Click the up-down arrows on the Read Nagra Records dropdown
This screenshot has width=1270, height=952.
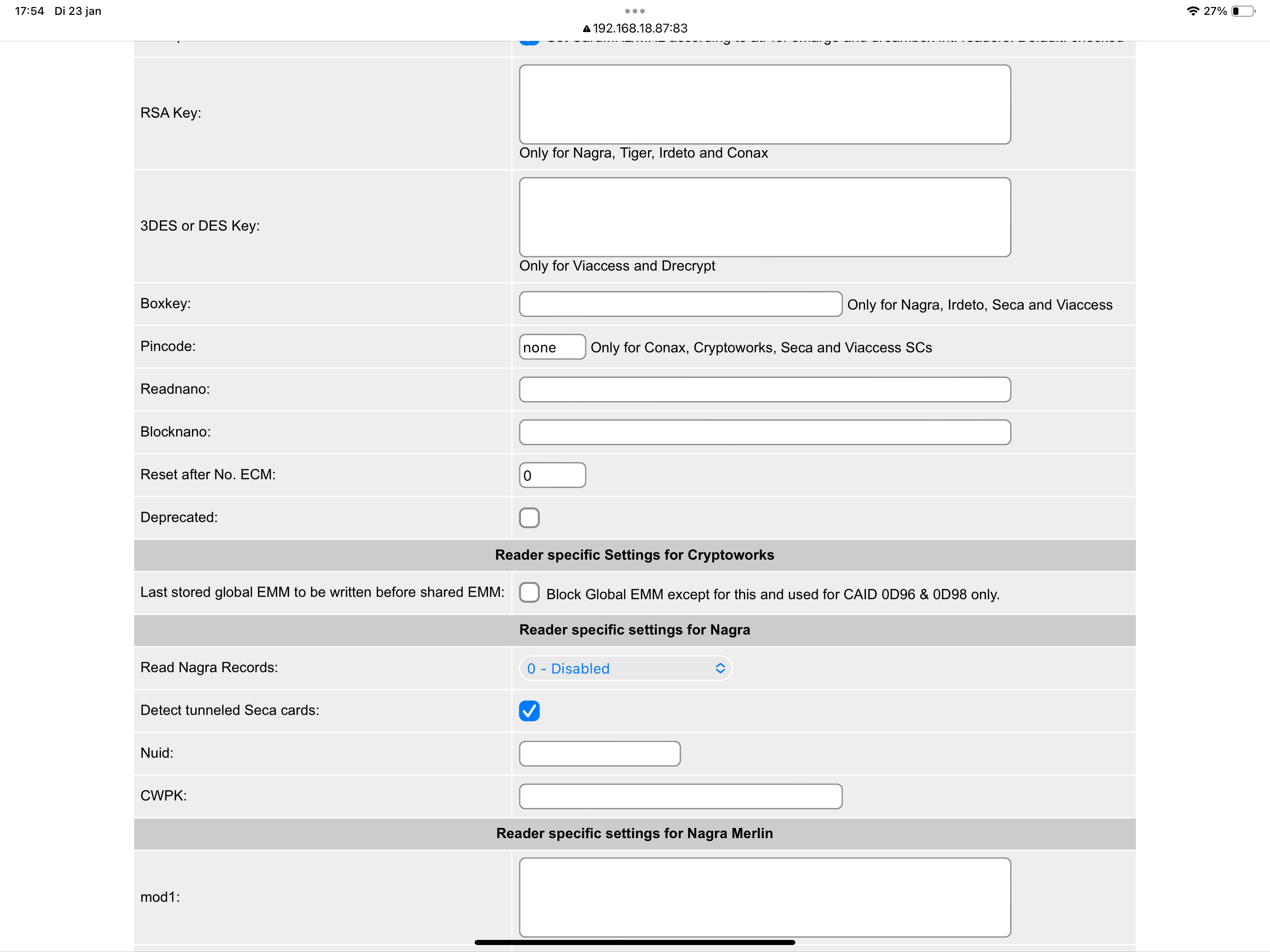[x=720, y=668]
